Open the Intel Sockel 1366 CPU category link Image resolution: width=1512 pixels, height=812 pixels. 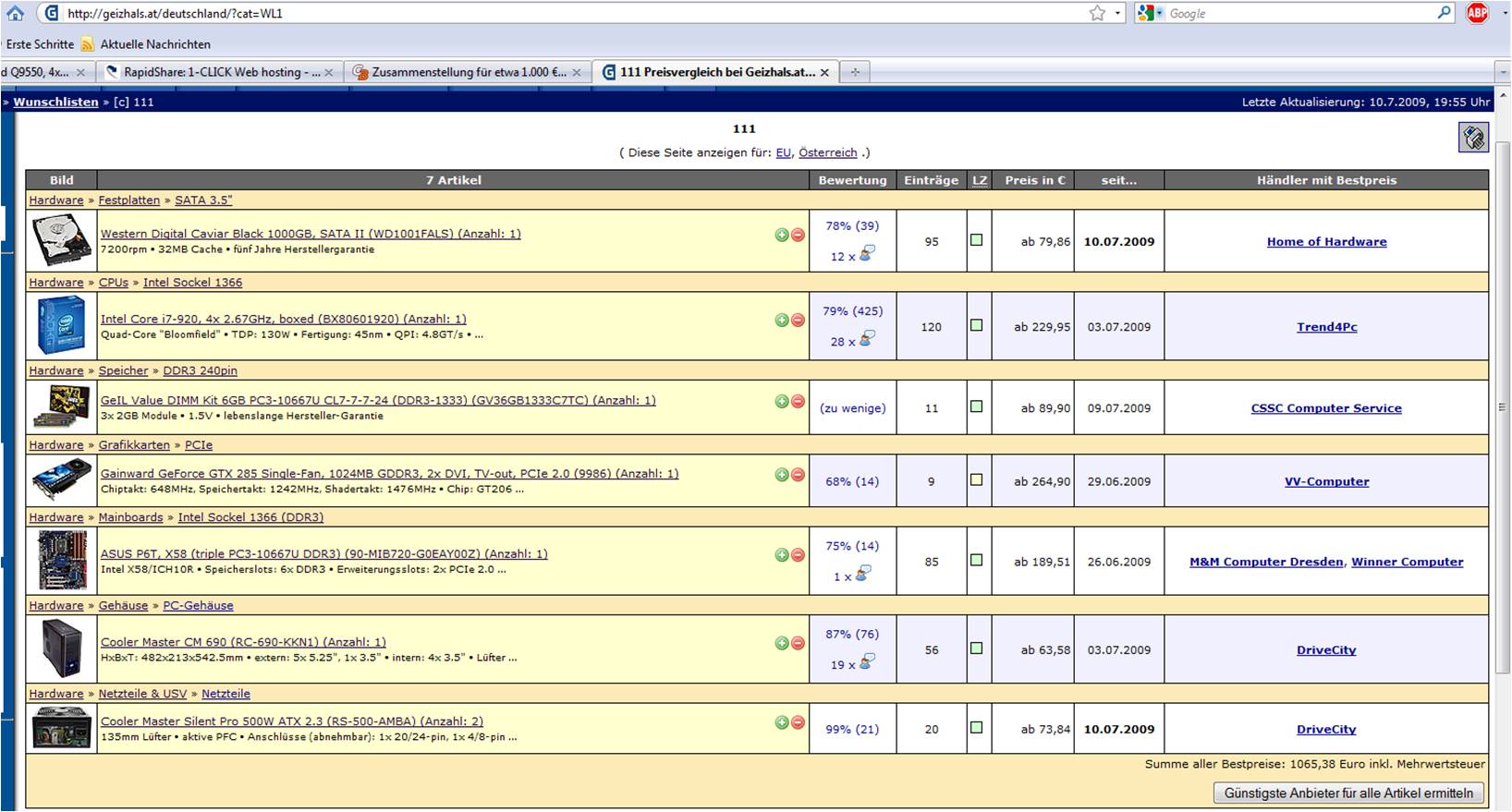(192, 283)
